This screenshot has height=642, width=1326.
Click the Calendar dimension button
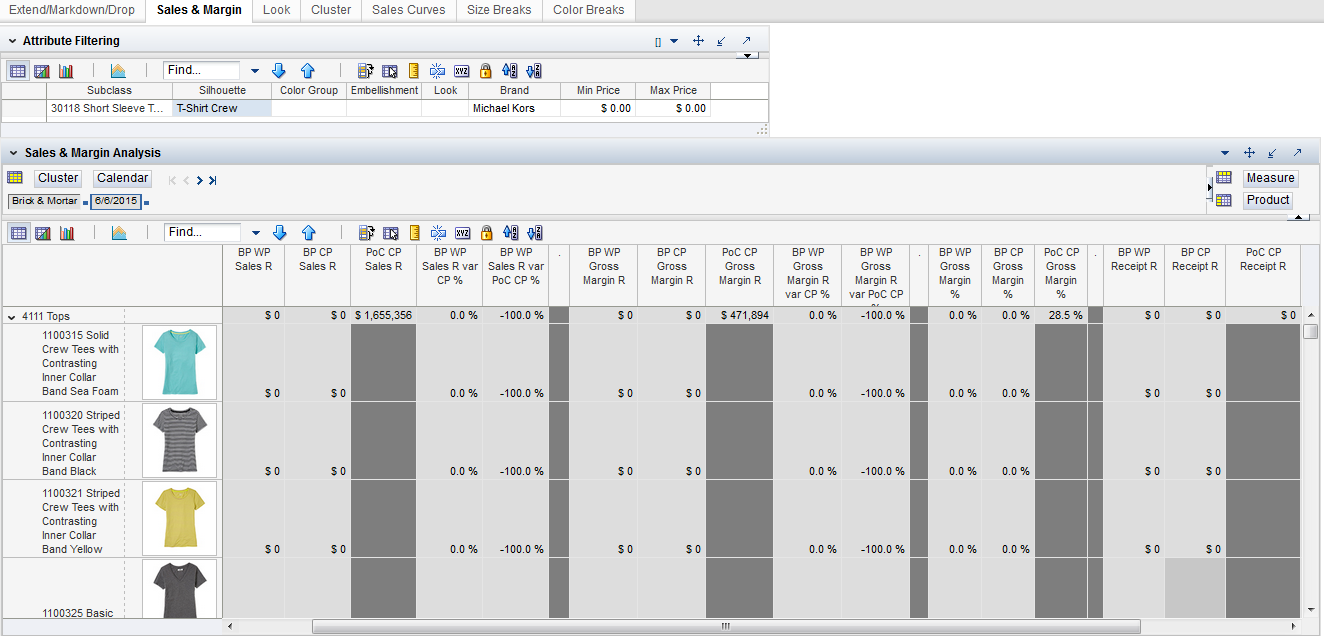(123, 178)
